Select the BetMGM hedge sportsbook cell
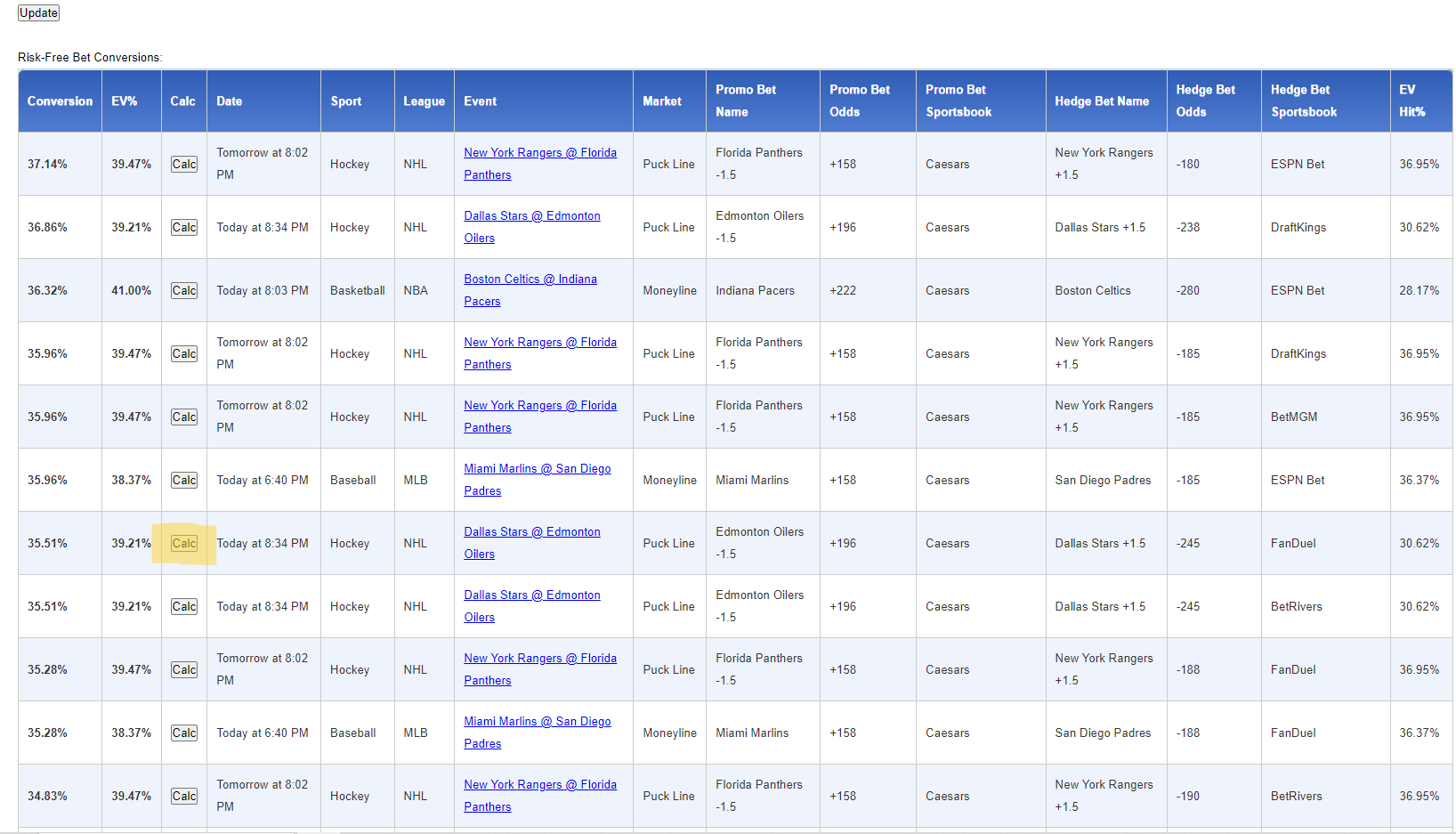 tap(1325, 417)
